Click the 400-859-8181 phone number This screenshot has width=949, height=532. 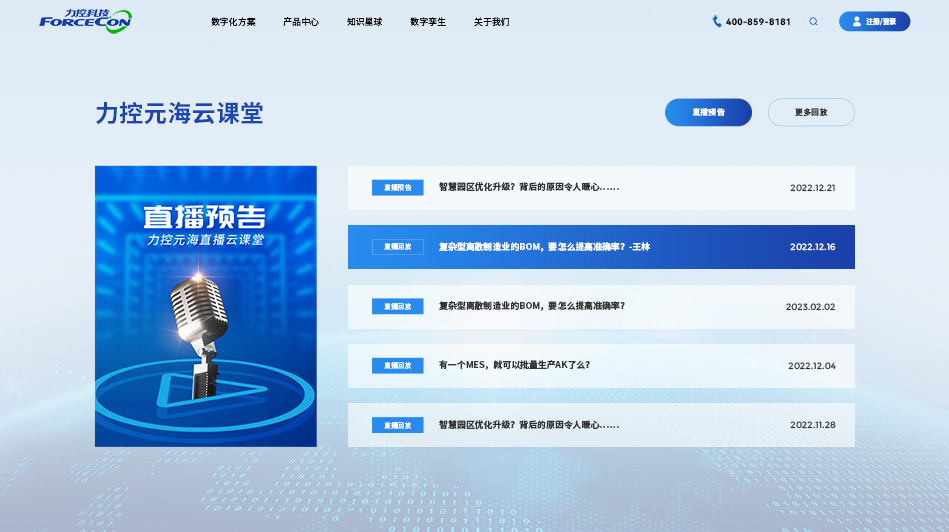coord(758,22)
